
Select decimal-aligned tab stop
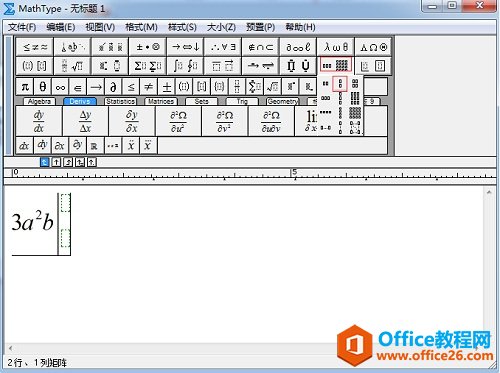(x=92, y=162)
